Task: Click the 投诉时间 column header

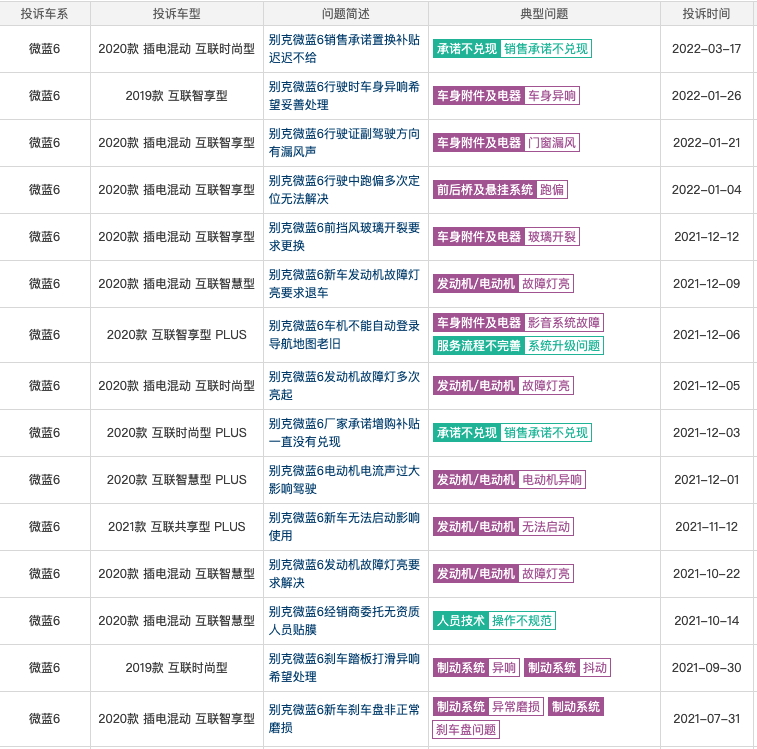Action: 706,14
